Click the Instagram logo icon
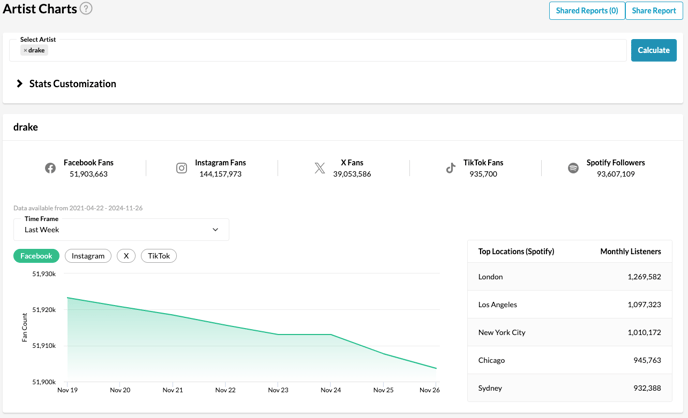The width and height of the screenshot is (688, 418). (182, 168)
